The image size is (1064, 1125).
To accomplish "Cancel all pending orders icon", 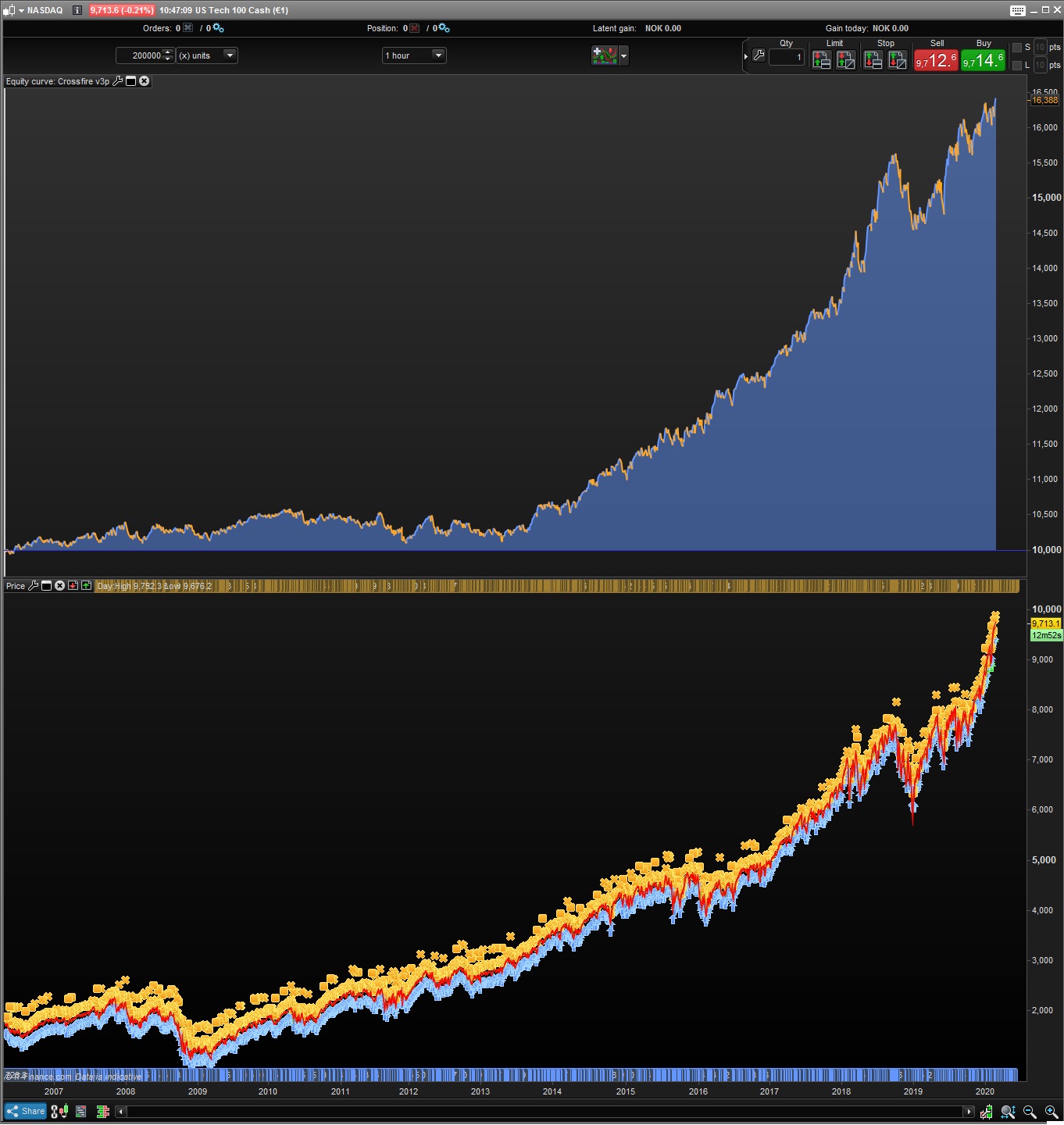I will coord(187,28).
